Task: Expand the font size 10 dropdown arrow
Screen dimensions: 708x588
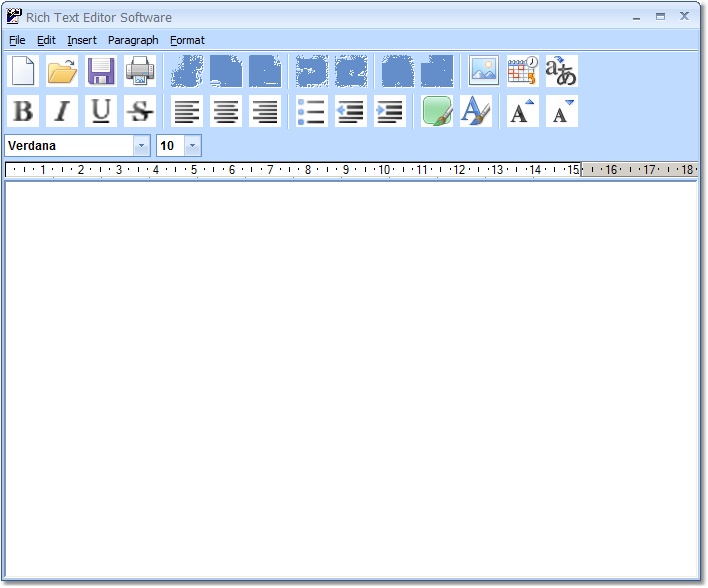Action: pos(193,145)
